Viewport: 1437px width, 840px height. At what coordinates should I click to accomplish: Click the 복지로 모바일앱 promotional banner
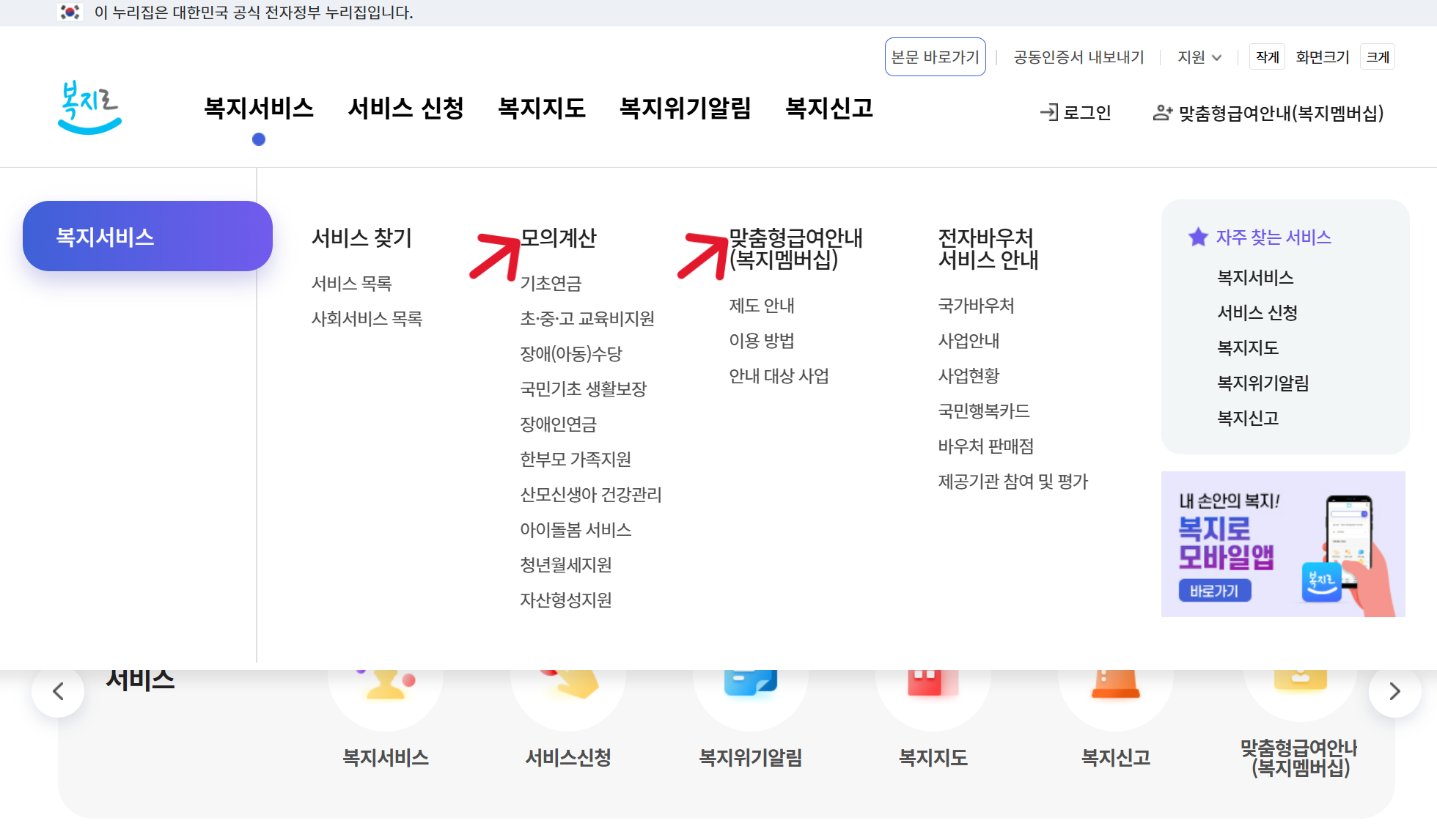(1283, 544)
